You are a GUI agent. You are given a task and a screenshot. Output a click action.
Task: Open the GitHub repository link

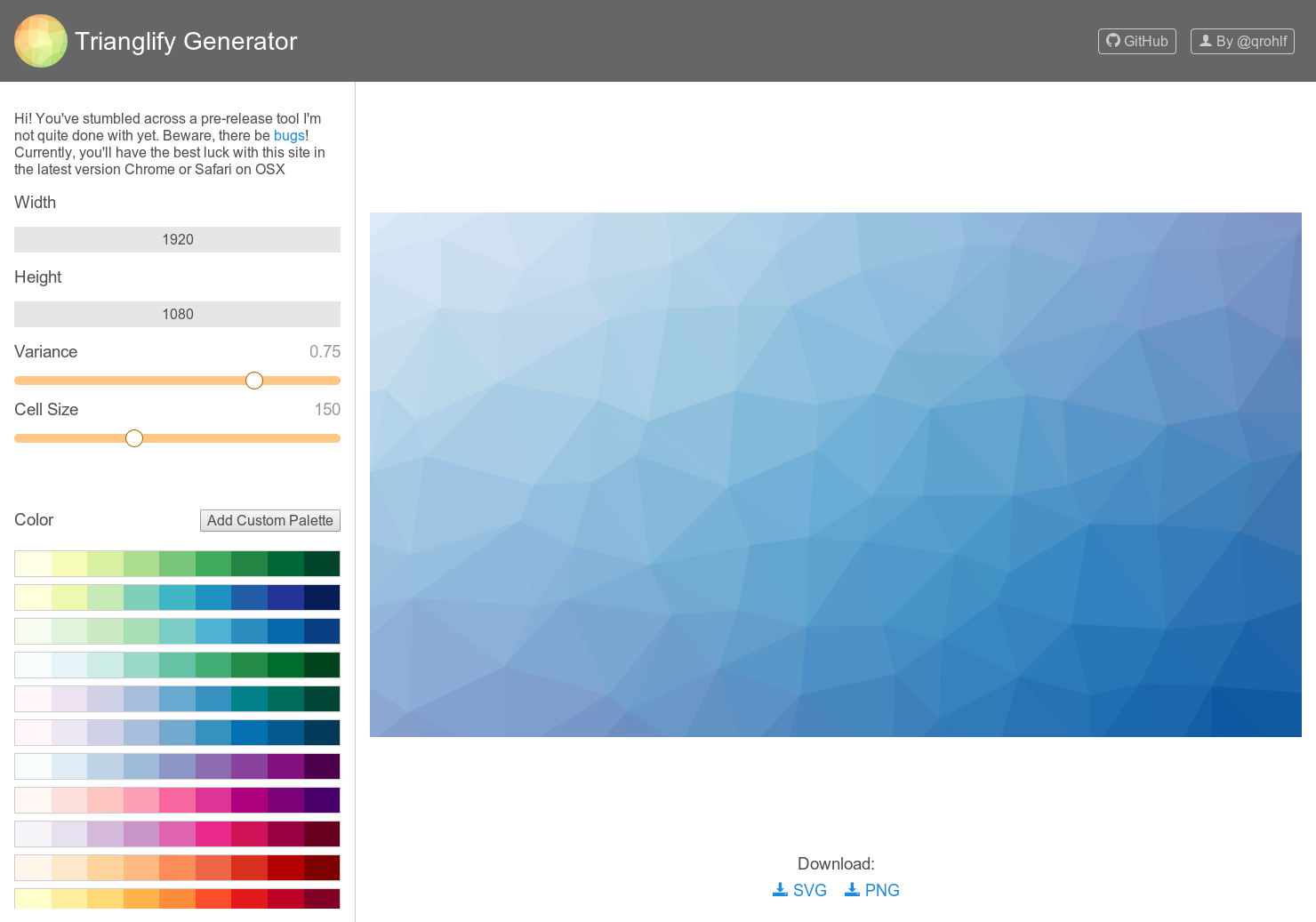point(1136,41)
